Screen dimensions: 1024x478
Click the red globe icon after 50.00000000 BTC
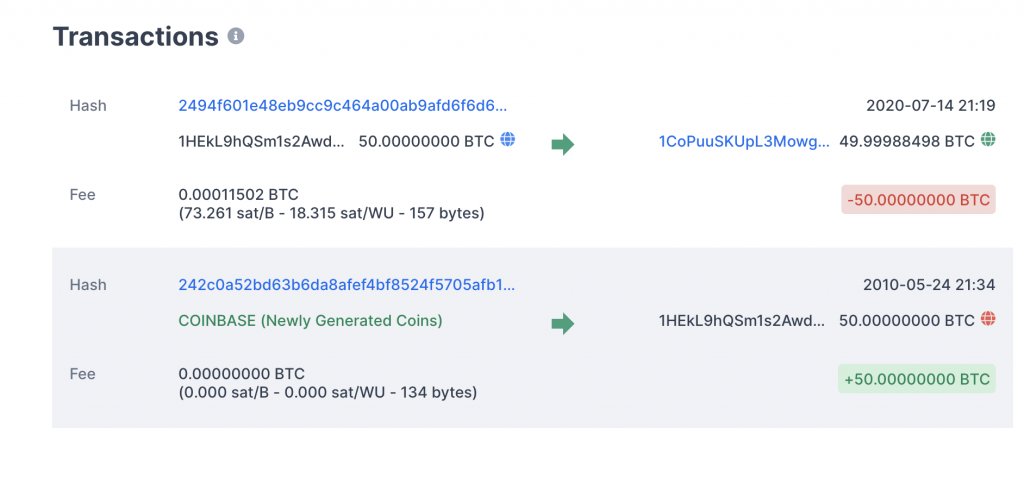click(x=988, y=320)
